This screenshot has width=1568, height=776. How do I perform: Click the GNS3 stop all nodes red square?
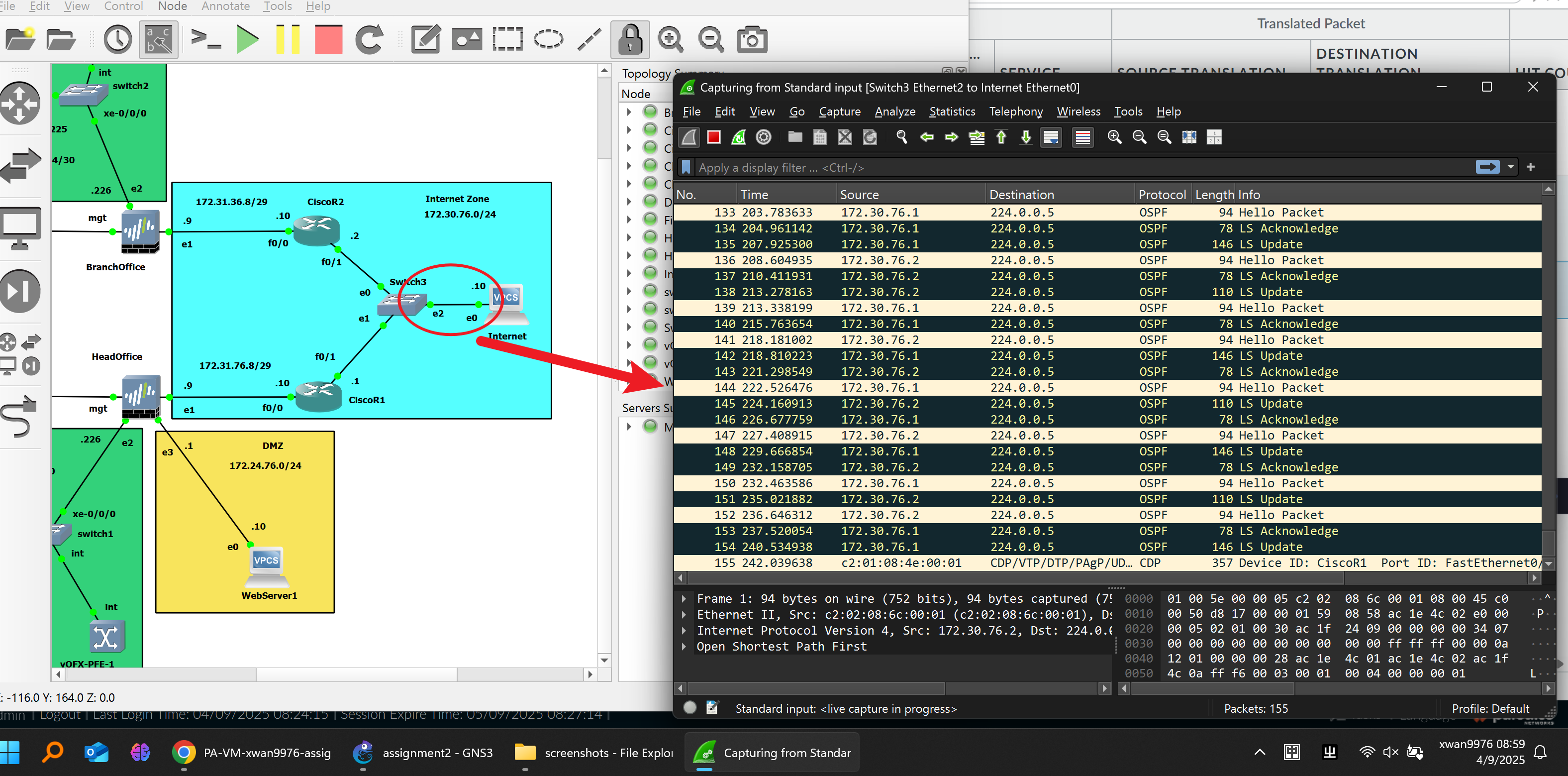point(328,40)
